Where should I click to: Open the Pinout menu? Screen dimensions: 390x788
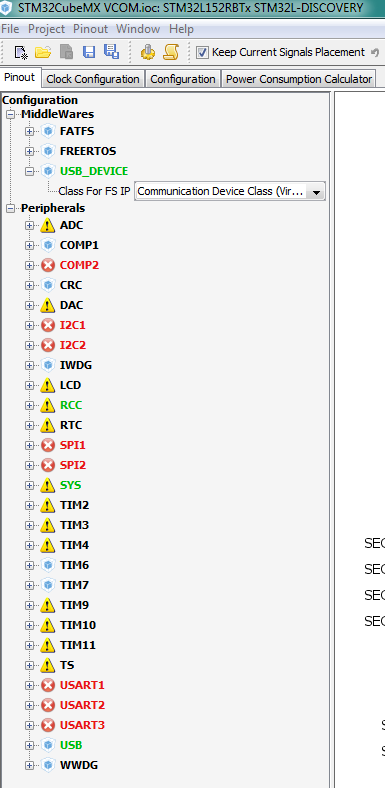point(90,29)
